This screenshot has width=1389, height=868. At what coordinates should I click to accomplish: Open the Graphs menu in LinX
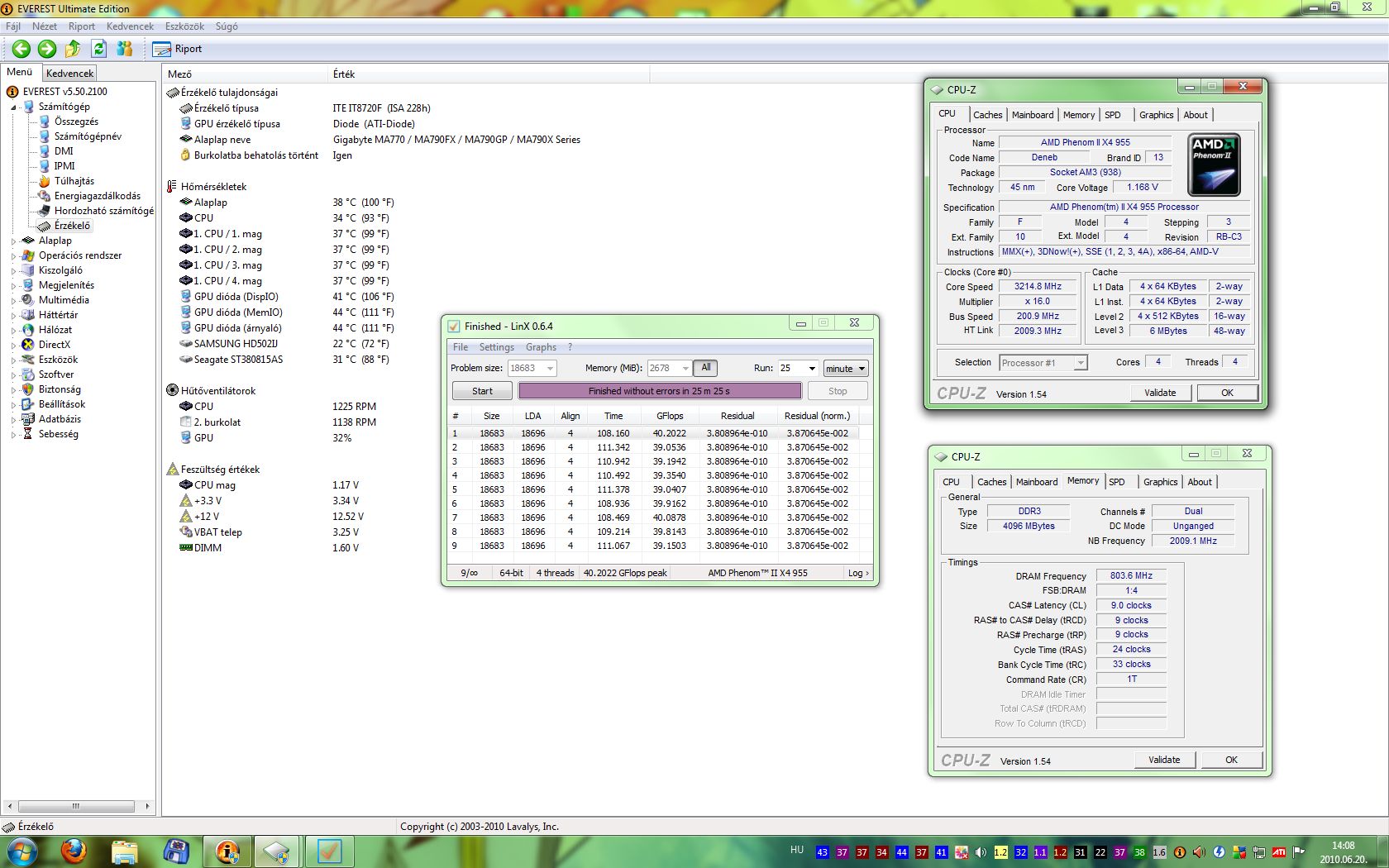[541, 347]
